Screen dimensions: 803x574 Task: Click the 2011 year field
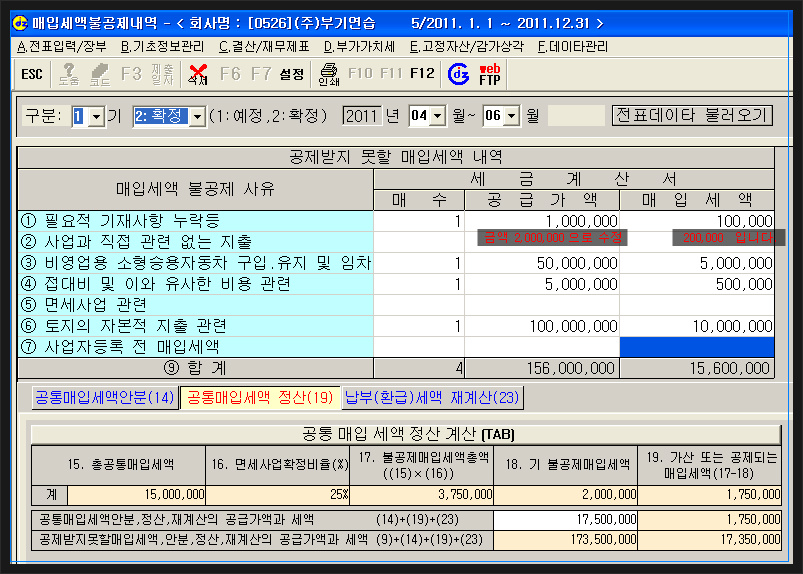coord(362,116)
